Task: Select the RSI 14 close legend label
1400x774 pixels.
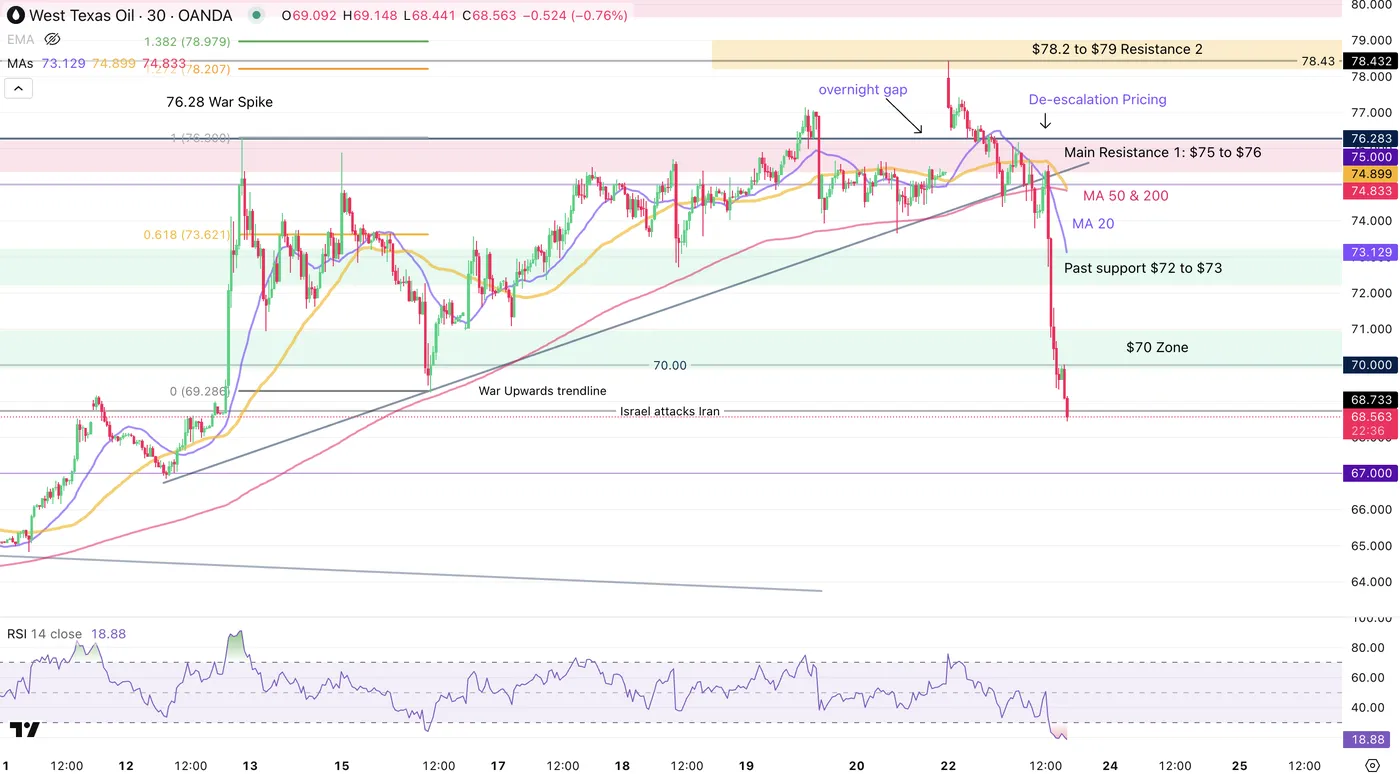Action: [45, 634]
